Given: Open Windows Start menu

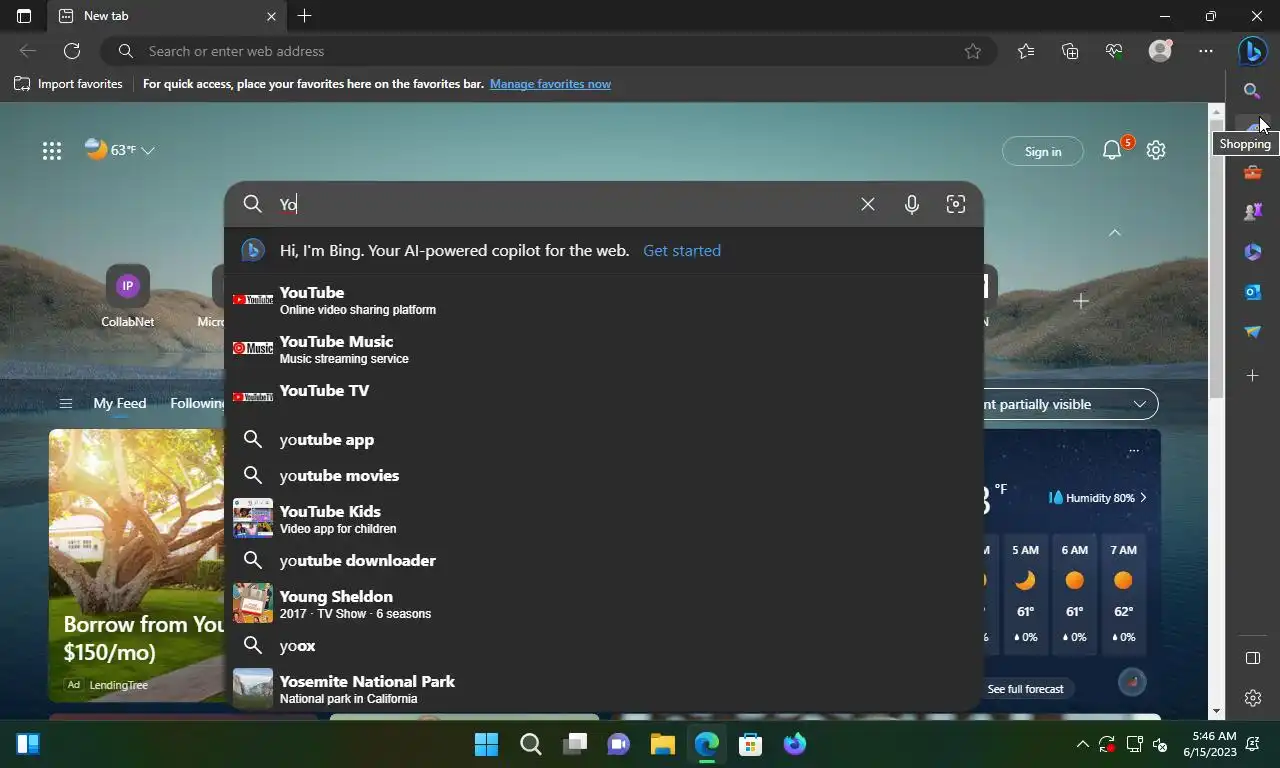Looking at the screenshot, I should [x=486, y=744].
